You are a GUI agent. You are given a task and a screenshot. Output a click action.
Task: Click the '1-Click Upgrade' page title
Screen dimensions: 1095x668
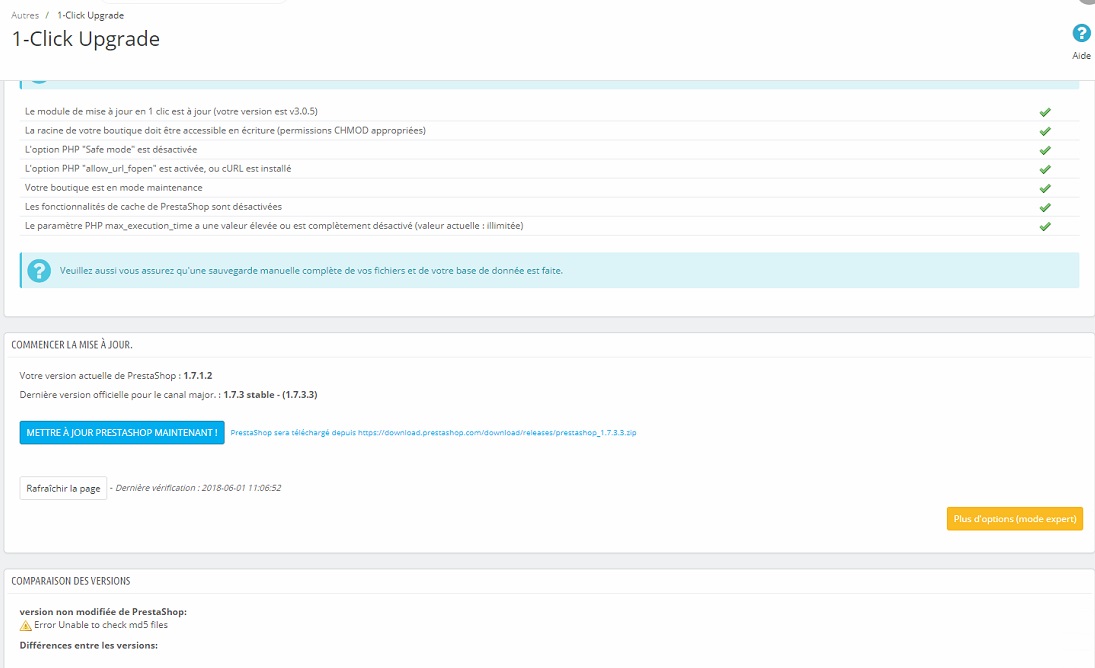pyautogui.click(x=86, y=38)
